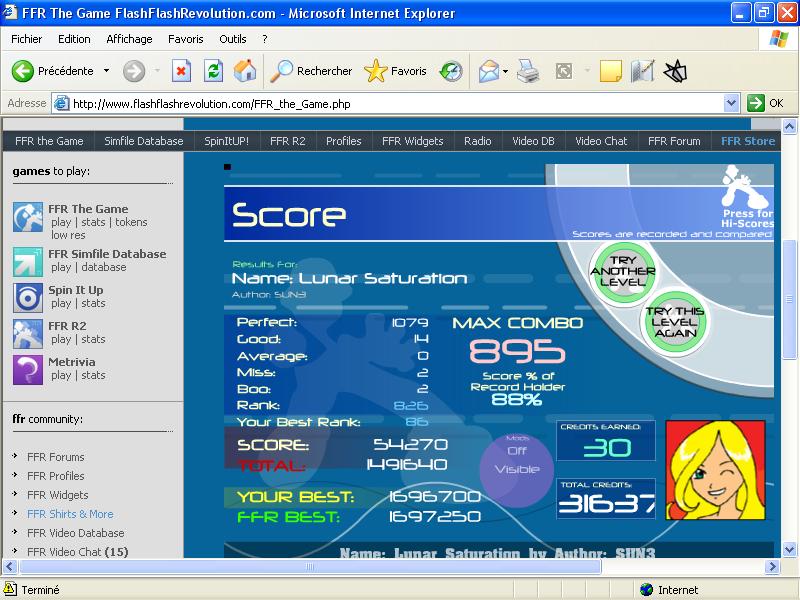Open the Mail button dropdown arrow
800x600 pixels.
coord(505,71)
